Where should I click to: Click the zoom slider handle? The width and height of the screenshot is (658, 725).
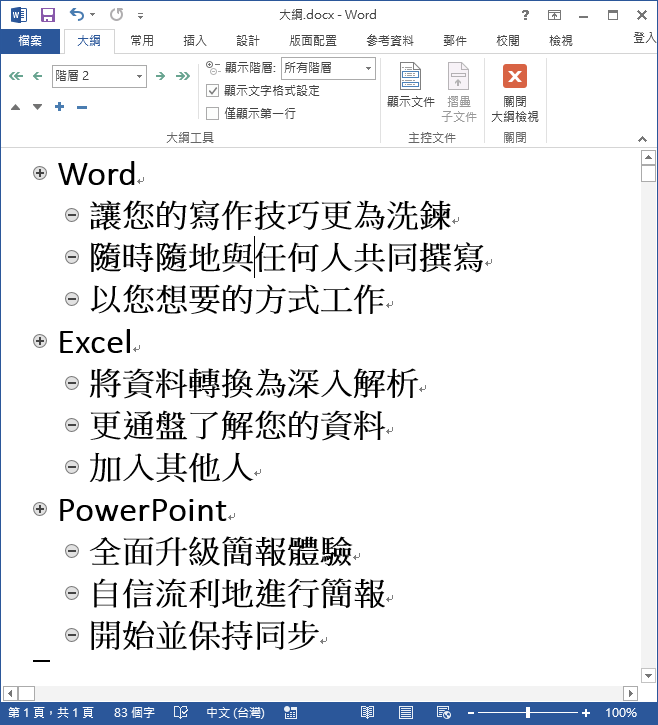pyautogui.click(x=528, y=713)
